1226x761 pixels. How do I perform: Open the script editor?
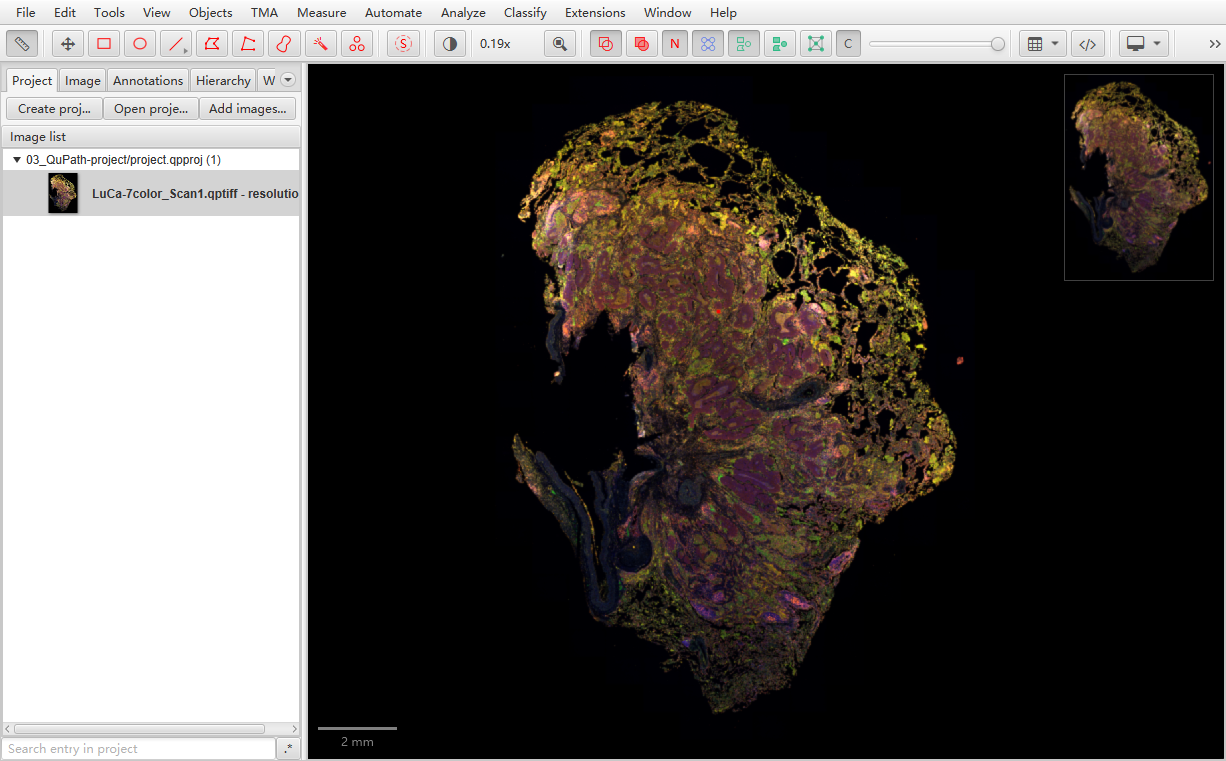click(1088, 44)
